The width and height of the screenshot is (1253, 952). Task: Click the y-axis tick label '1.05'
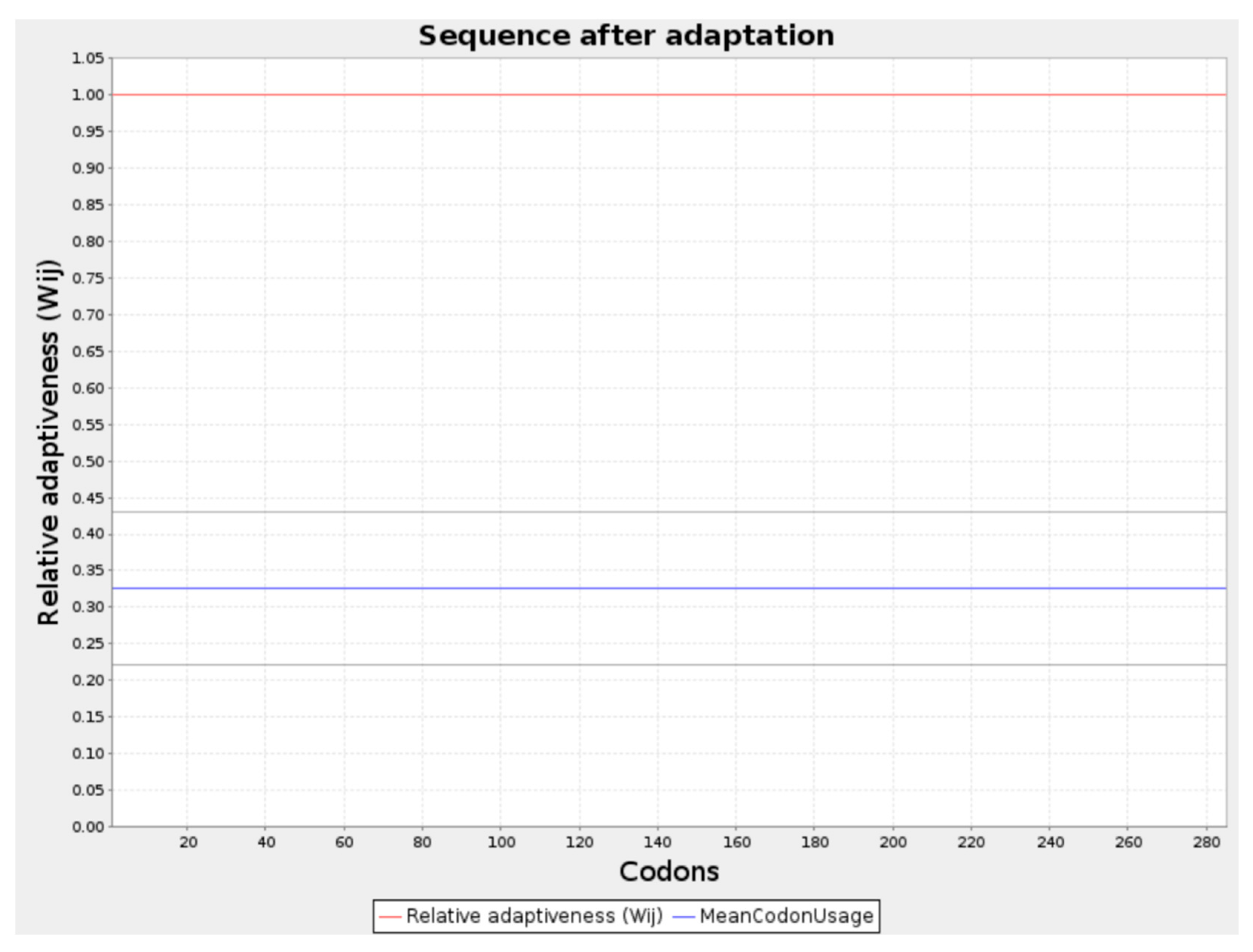coord(88,58)
